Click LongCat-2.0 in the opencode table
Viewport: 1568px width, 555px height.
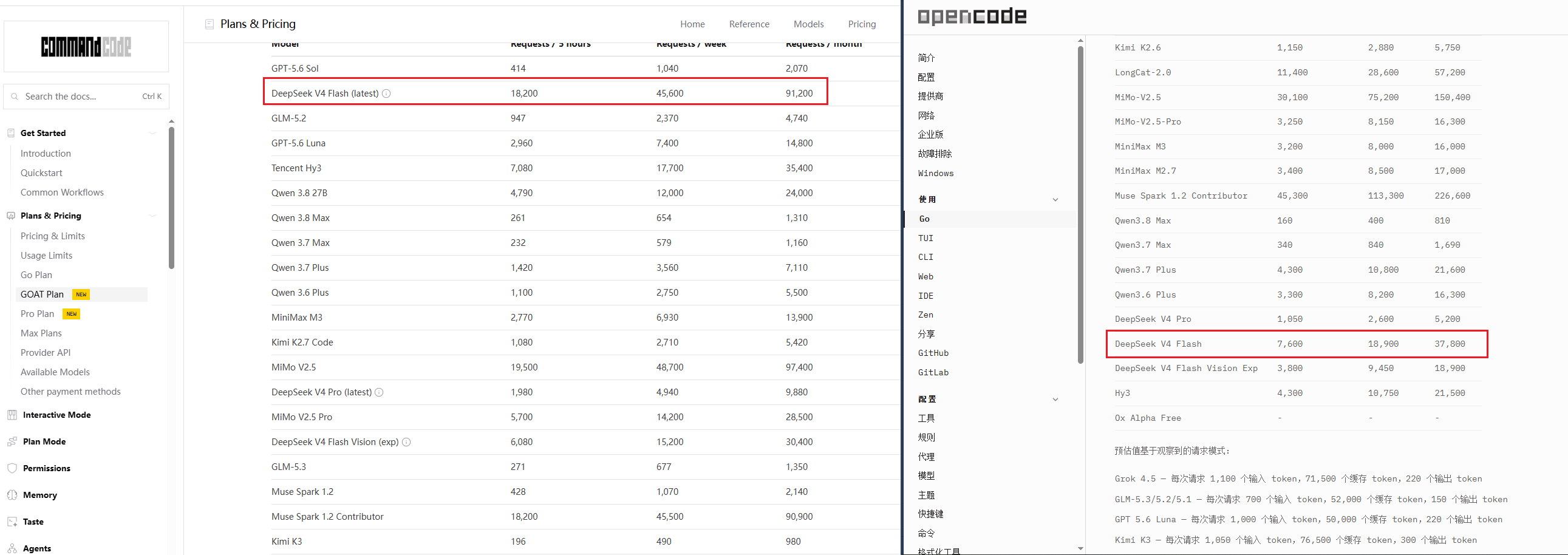(1142, 72)
